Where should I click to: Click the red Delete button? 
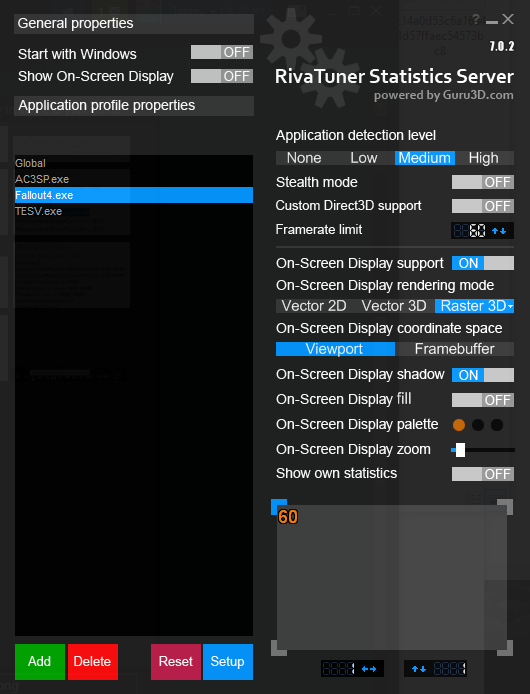click(x=93, y=662)
